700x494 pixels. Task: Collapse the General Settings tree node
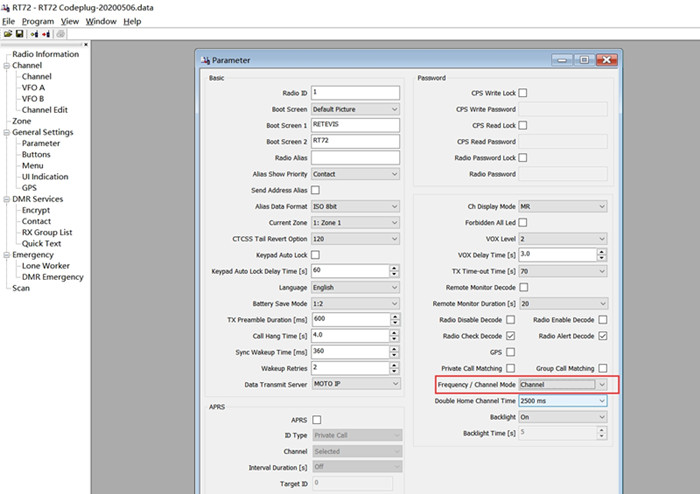pyautogui.click(x=7, y=133)
